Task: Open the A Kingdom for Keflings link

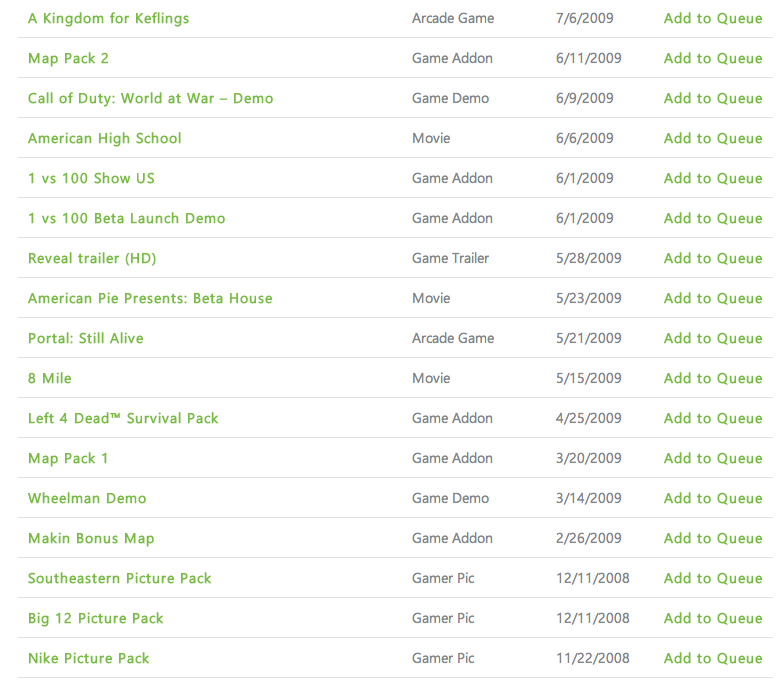Action: 109,18
